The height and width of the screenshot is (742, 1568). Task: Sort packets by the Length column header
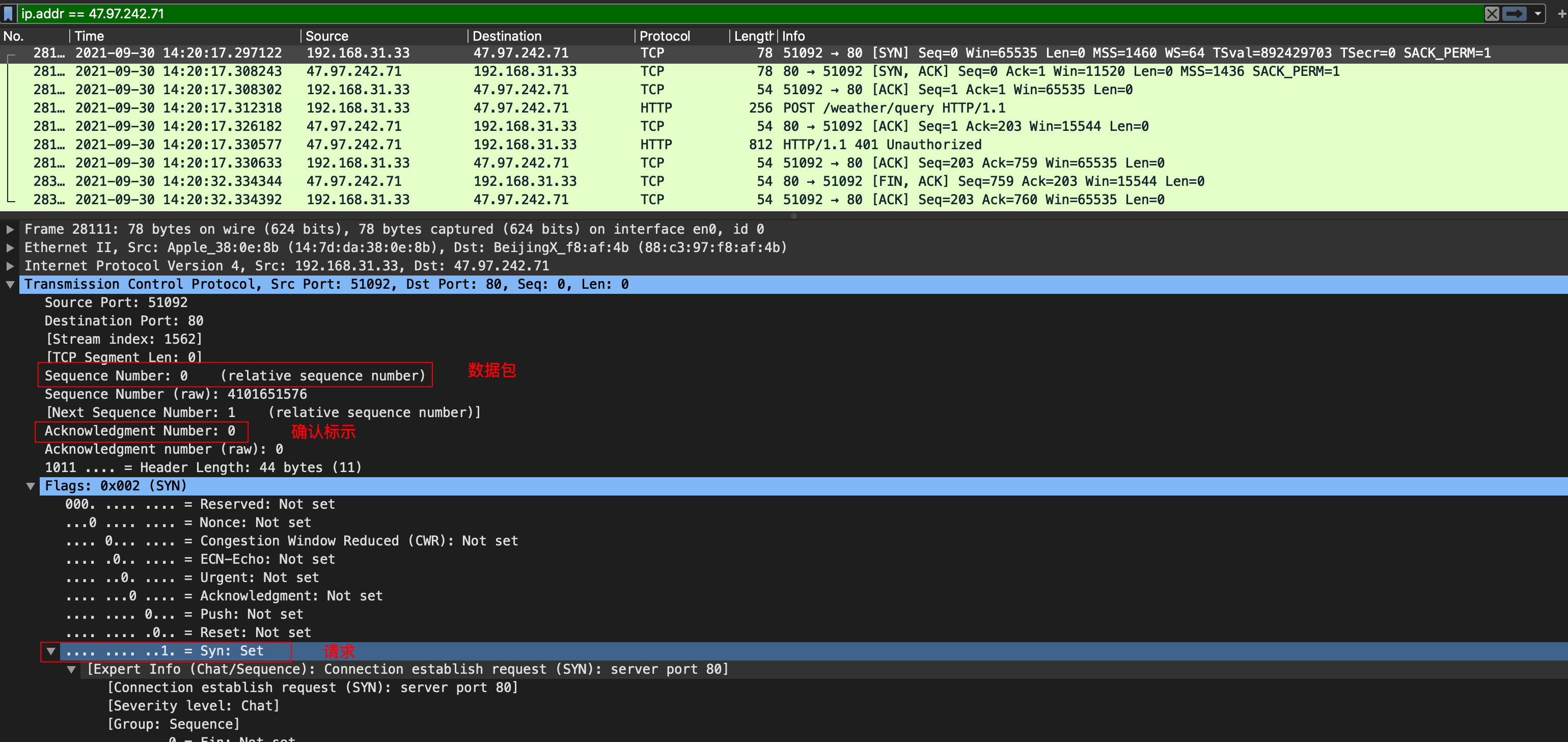(x=754, y=36)
